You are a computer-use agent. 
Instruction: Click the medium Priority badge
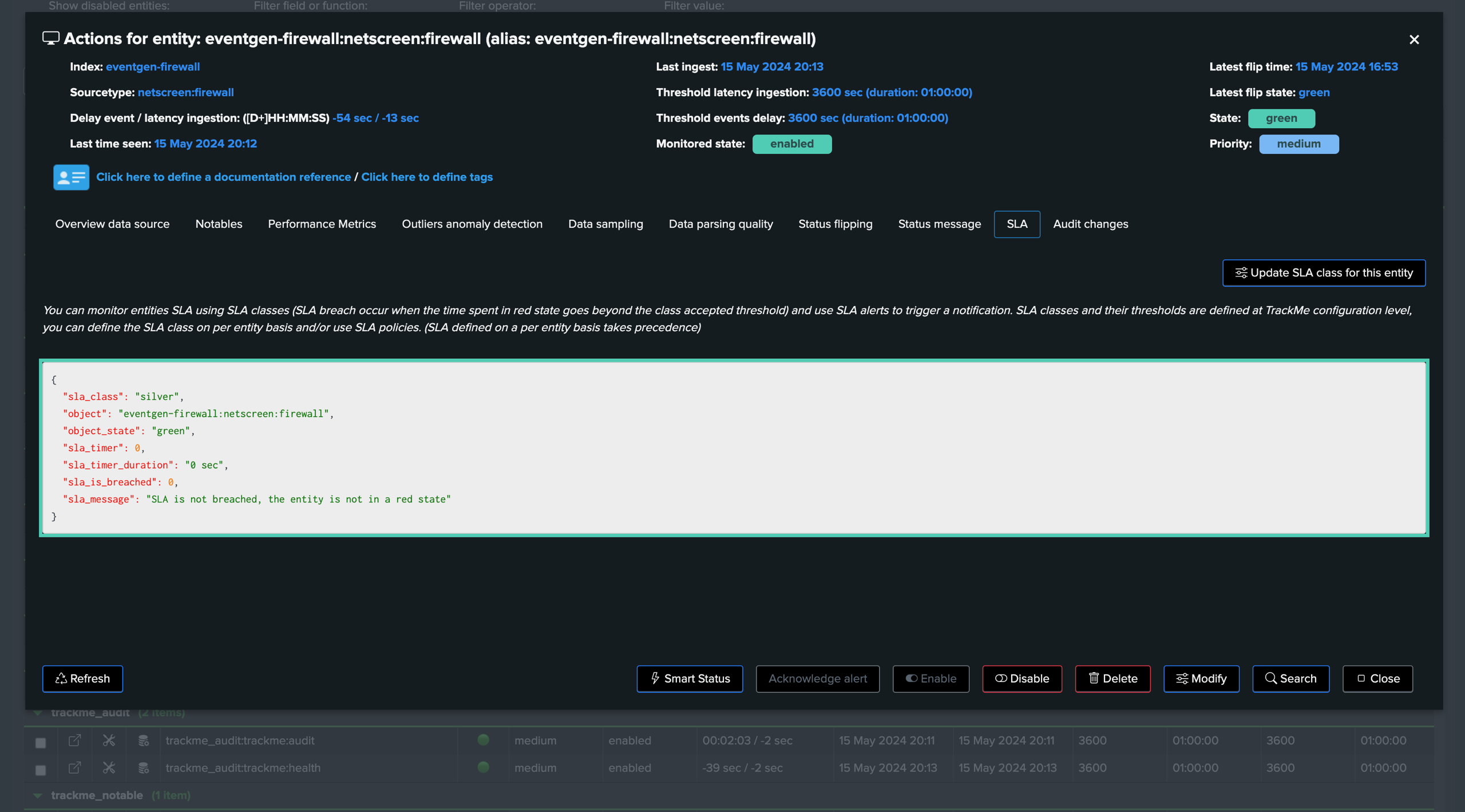(1298, 144)
